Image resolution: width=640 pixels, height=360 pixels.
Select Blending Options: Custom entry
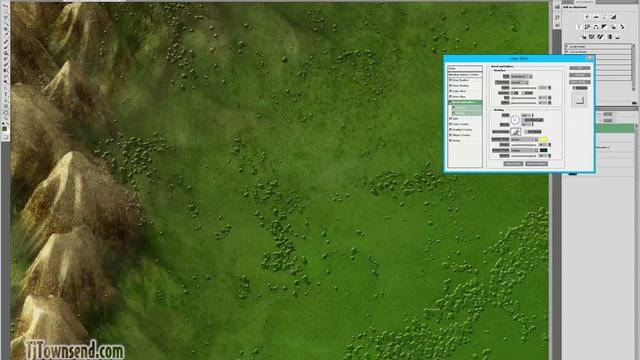click(465, 75)
